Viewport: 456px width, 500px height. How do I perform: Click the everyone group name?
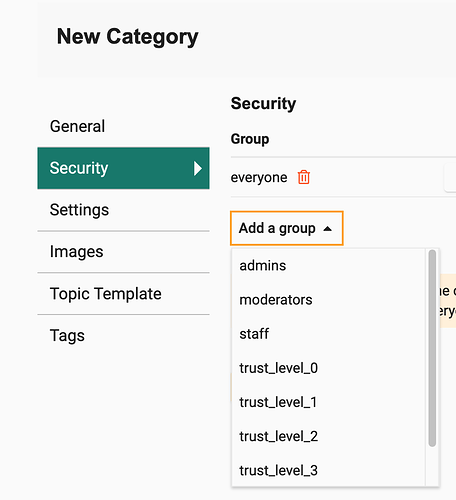[259, 177]
